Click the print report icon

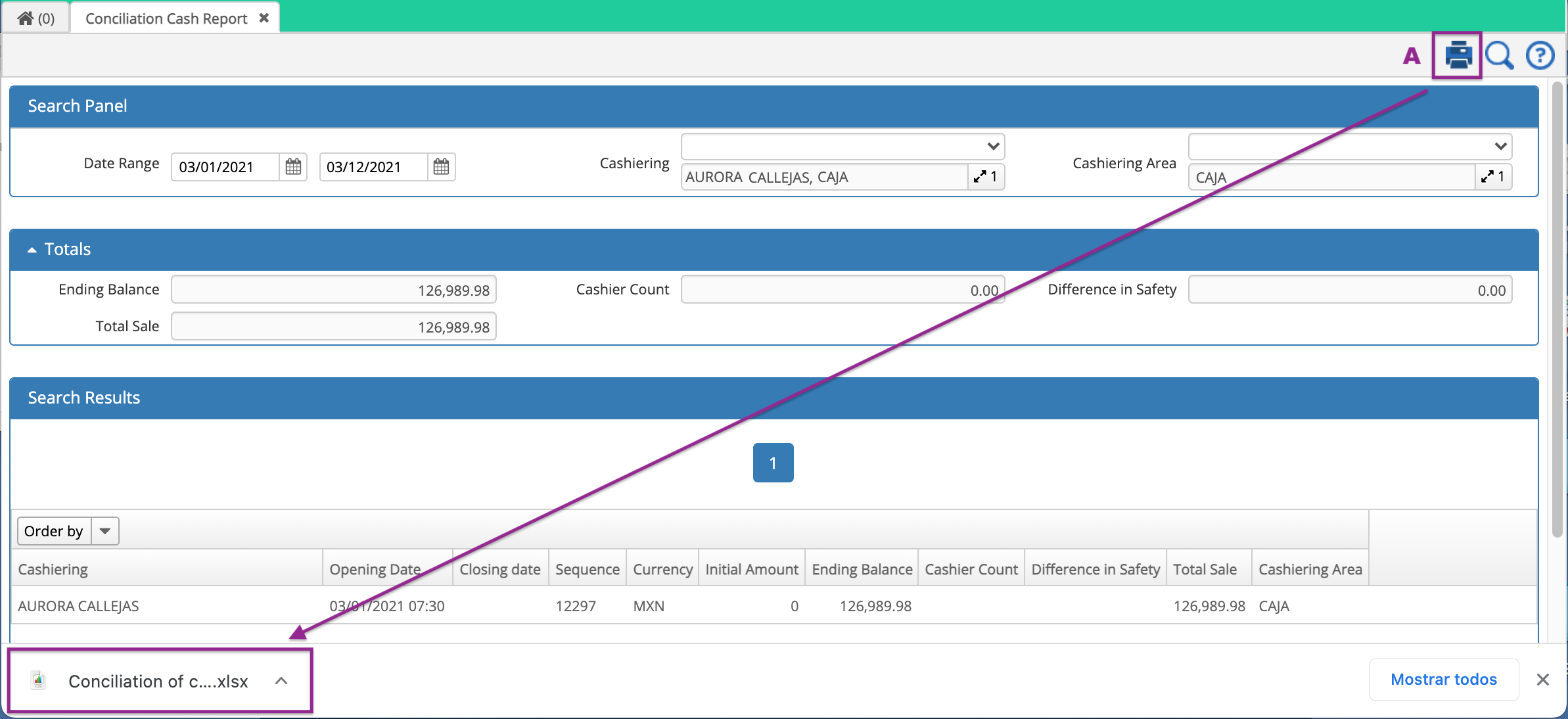1458,55
